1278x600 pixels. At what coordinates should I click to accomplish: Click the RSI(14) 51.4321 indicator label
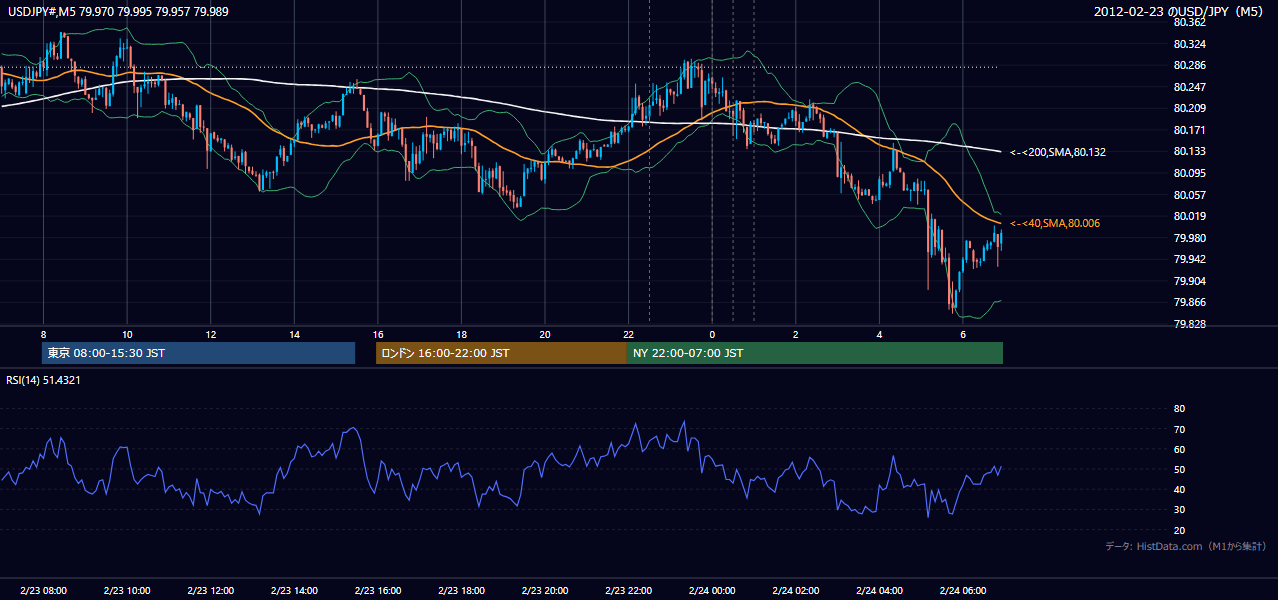point(44,380)
